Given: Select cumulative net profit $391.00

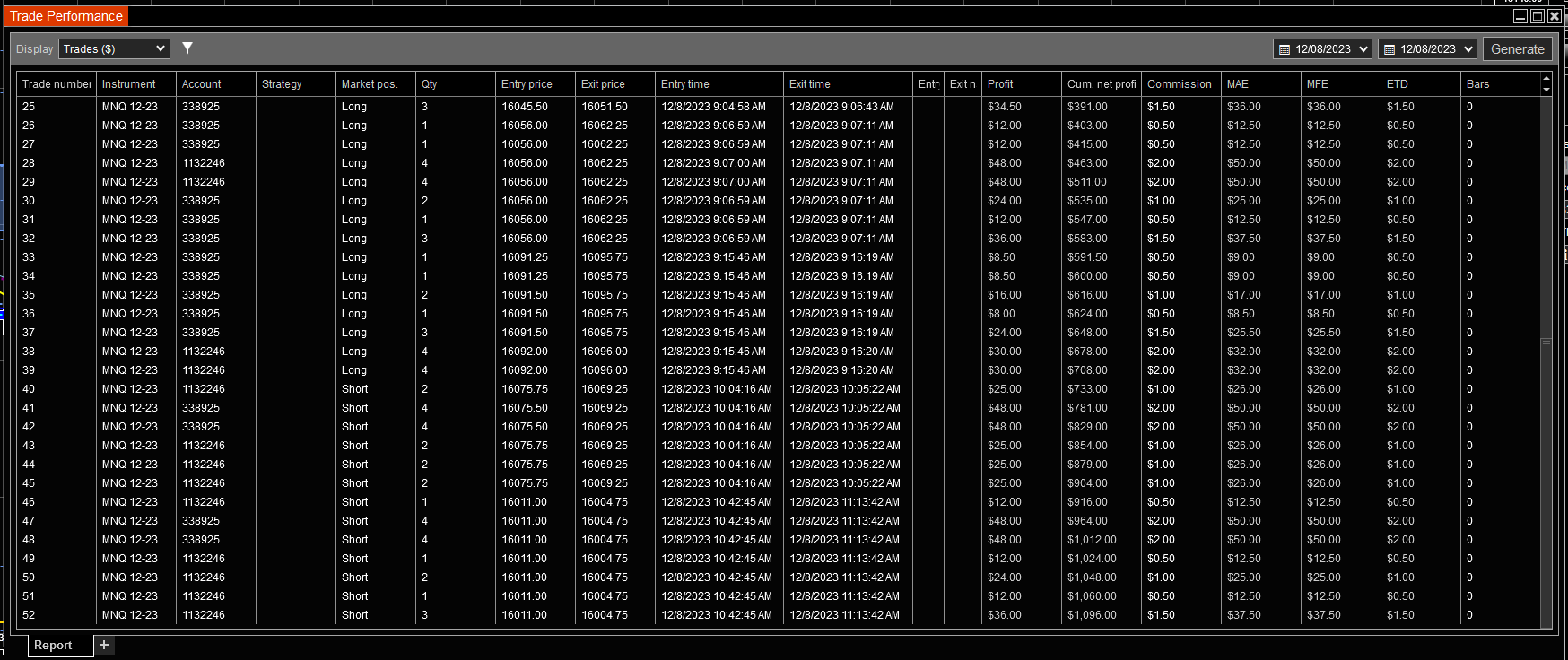Looking at the screenshot, I should pyautogui.click(x=1102, y=107).
